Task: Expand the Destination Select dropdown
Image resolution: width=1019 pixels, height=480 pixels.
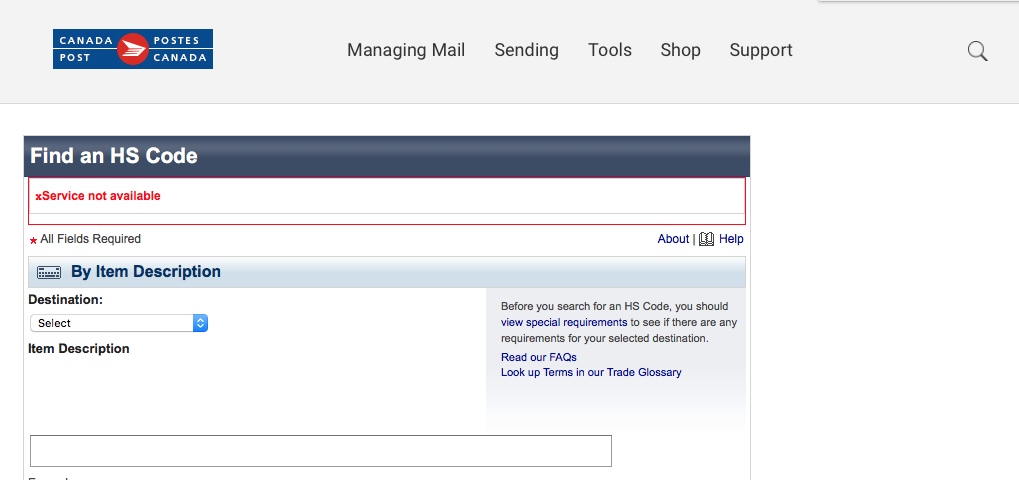Action: (x=119, y=323)
